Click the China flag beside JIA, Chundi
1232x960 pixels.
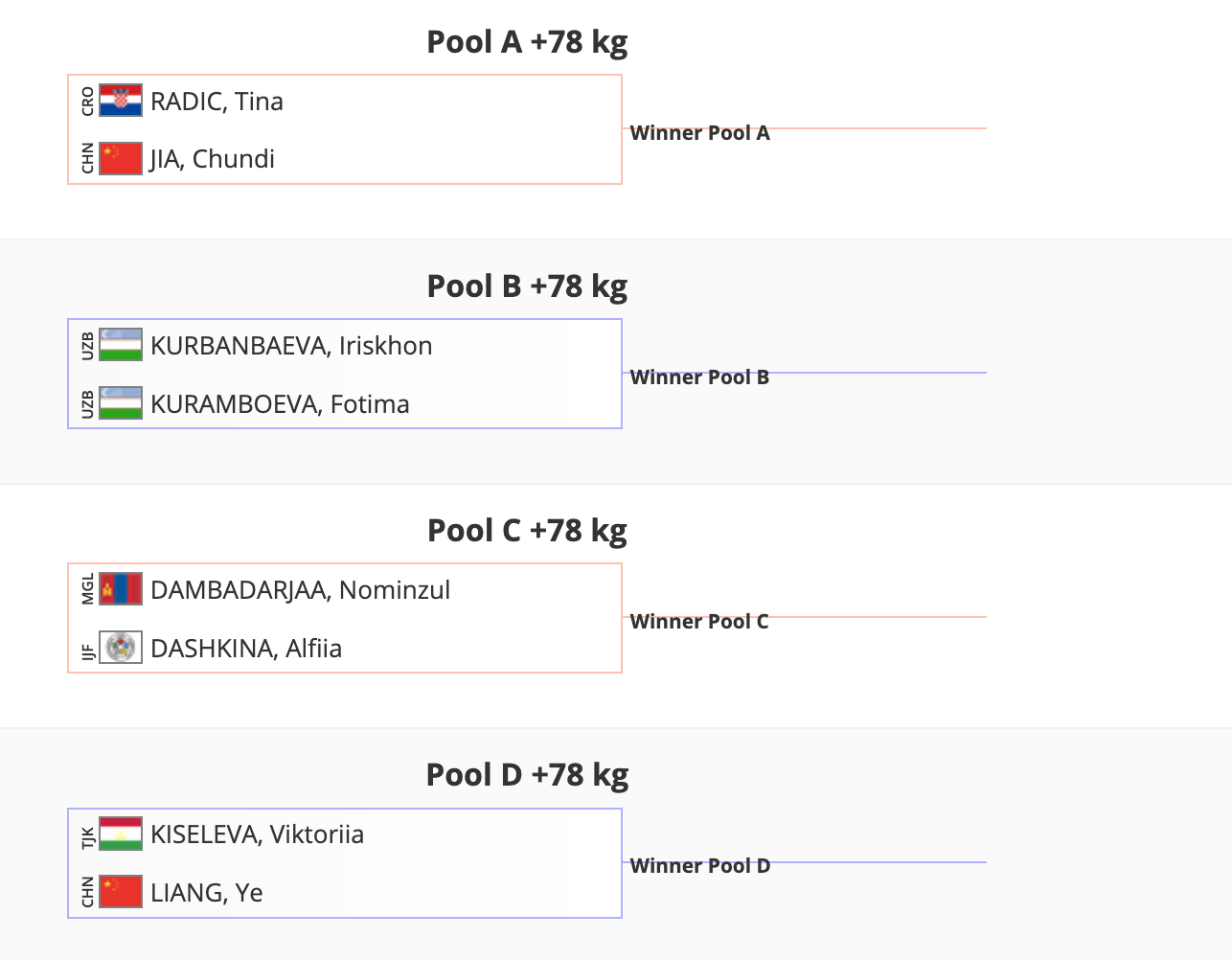click(121, 158)
